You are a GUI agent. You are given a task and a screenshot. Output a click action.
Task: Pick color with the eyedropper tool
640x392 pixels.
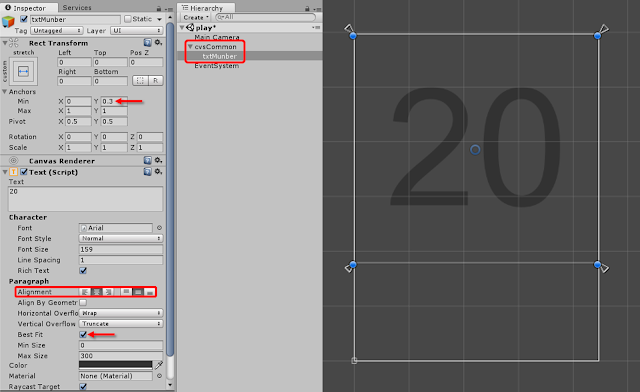pyautogui.click(x=159, y=365)
